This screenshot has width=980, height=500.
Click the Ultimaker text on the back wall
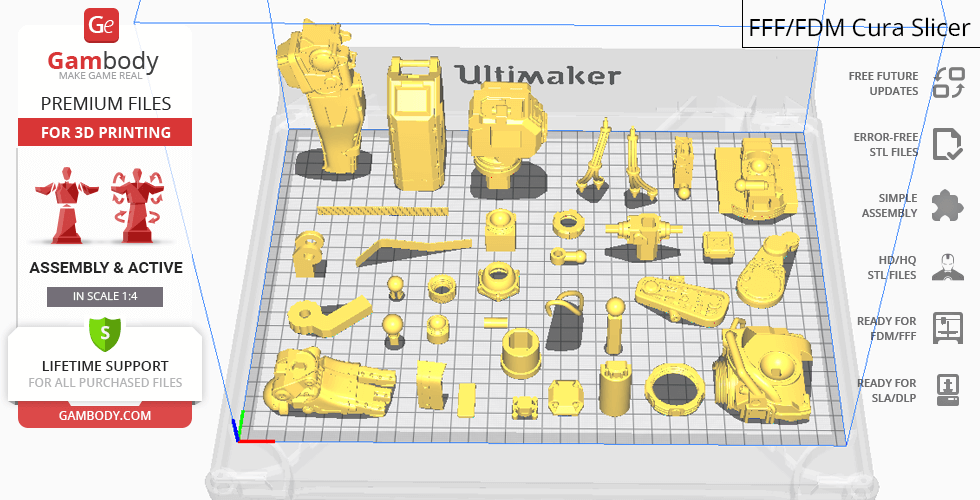pyautogui.click(x=538, y=75)
